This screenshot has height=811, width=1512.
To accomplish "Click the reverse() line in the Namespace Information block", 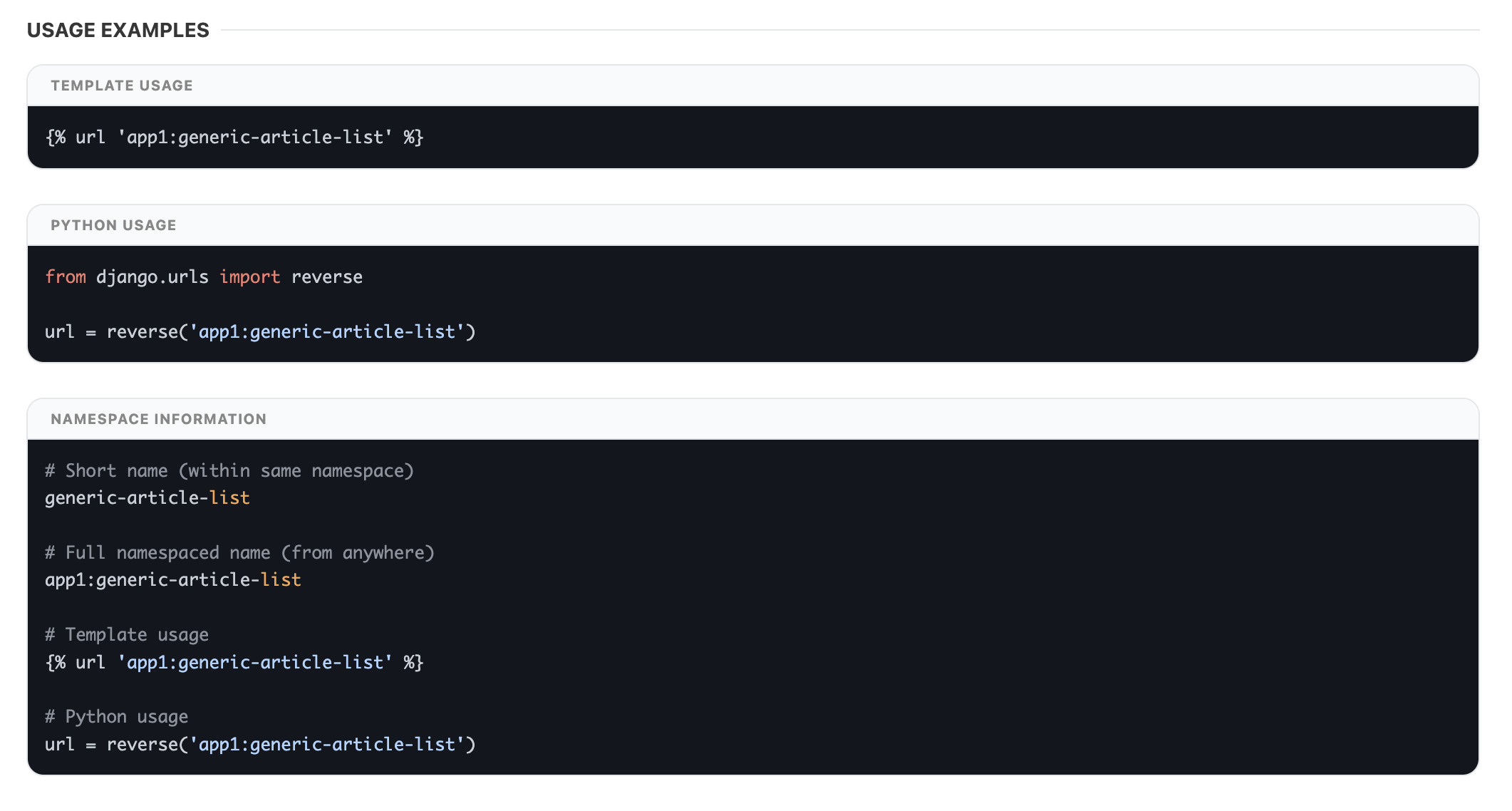I will (x=260, y=744).
